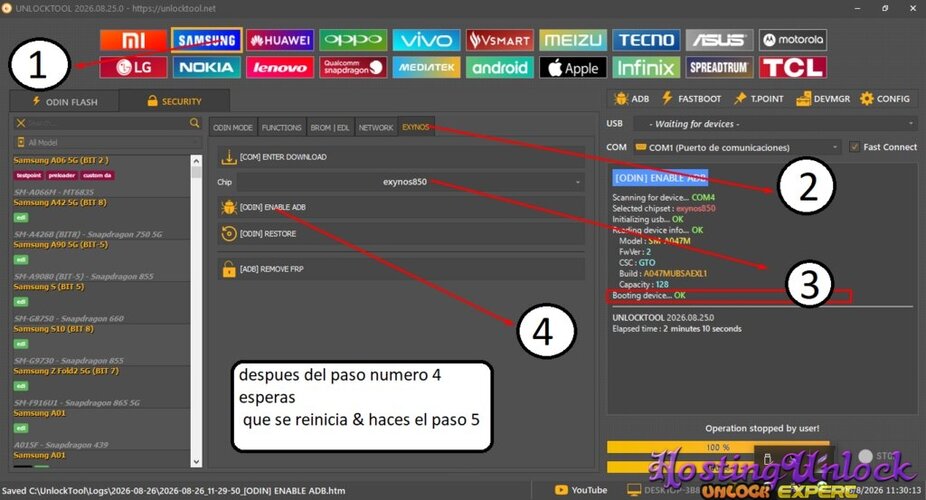The image size is (926, 500).
Task: Launch DEVMGR device manager
Action: [x=823, y=99]
